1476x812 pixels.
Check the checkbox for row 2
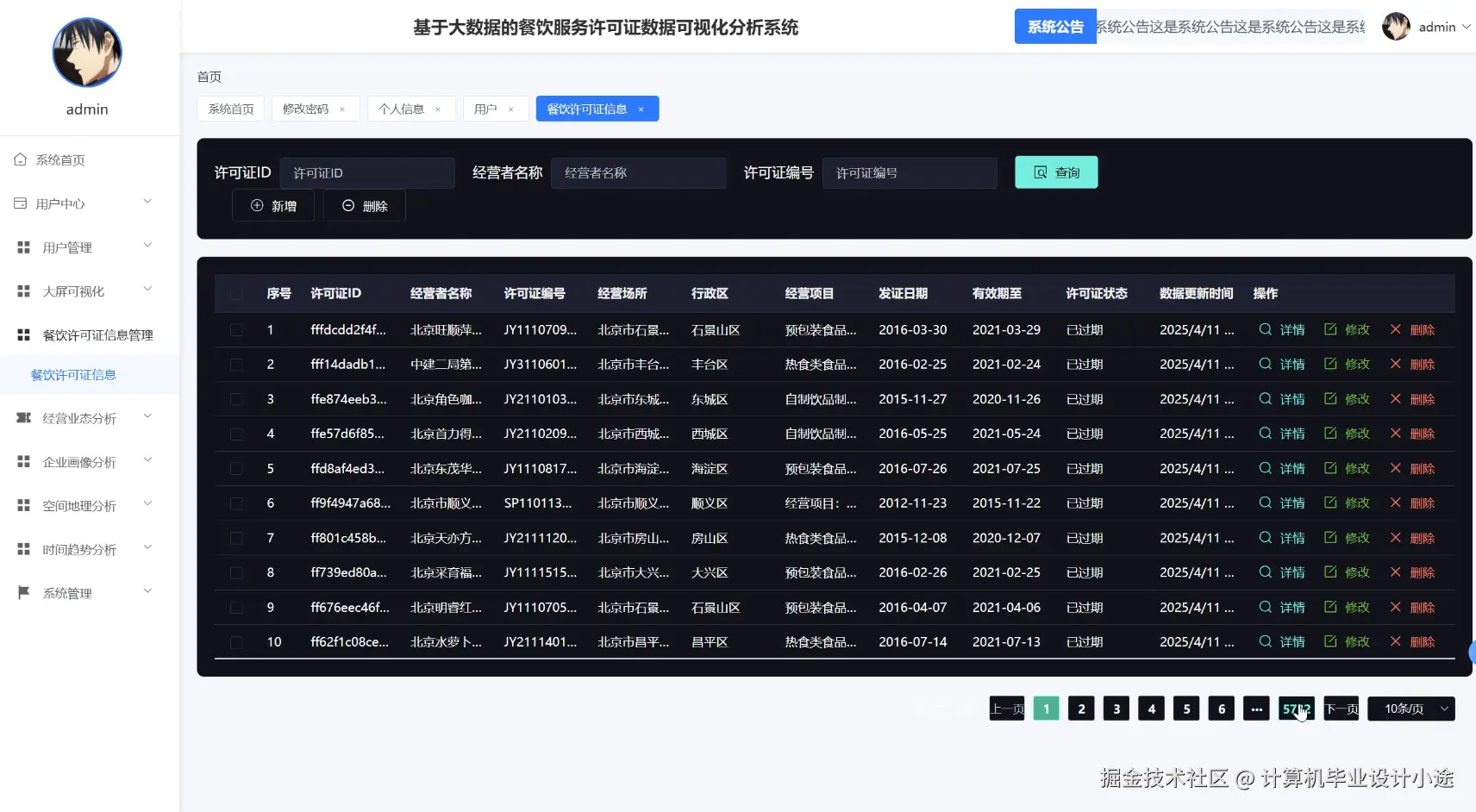click(x=236, y=365)
